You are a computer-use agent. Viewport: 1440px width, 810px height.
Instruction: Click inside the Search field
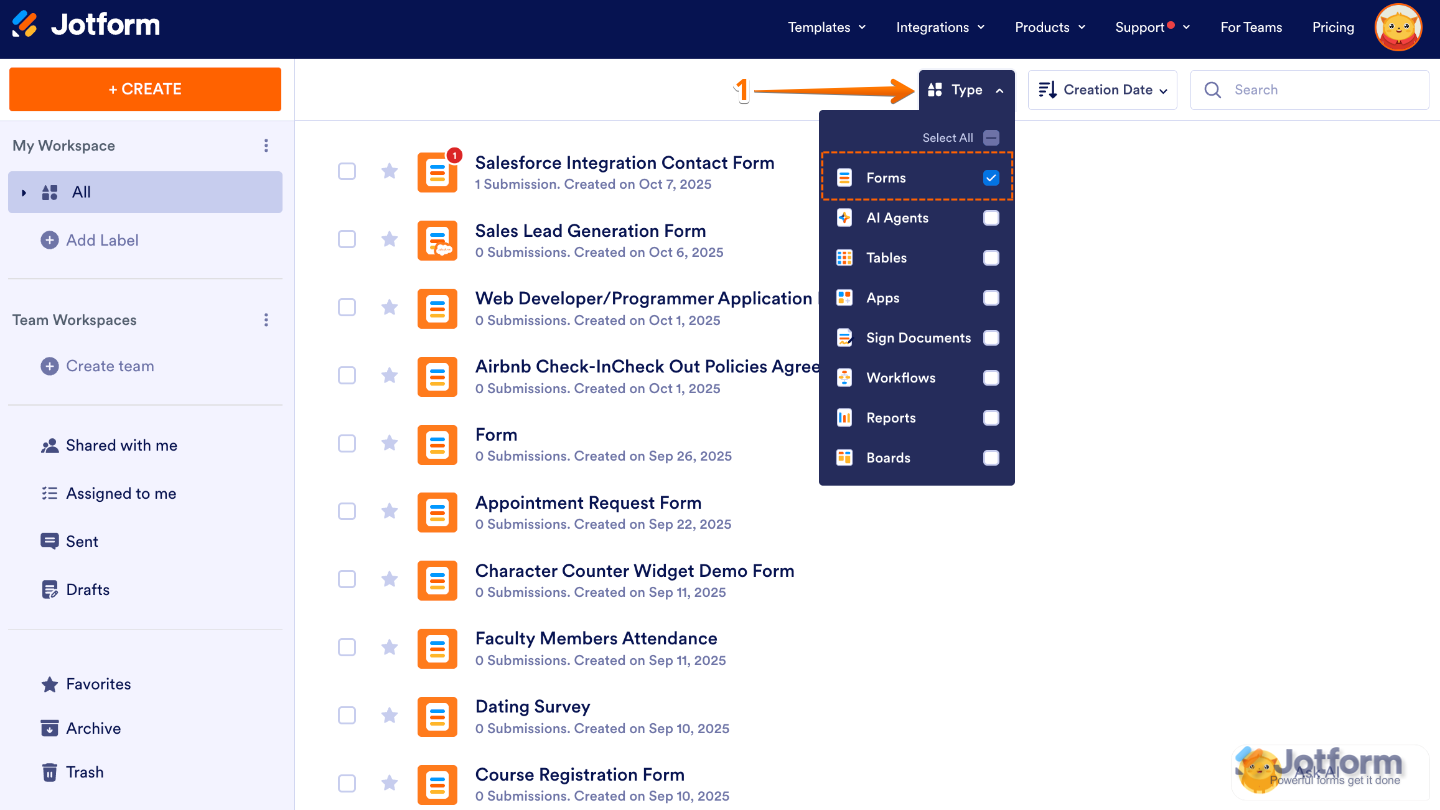point(1310,89)
